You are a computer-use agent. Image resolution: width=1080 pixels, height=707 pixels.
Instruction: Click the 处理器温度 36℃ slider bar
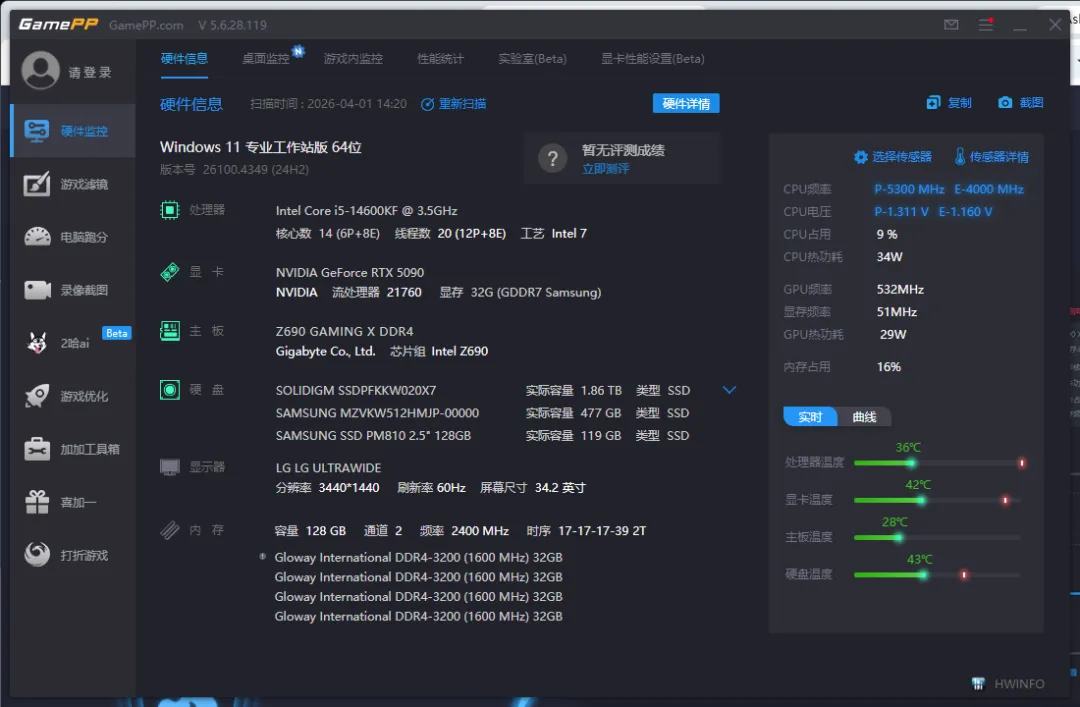click(x=939, y=463)
